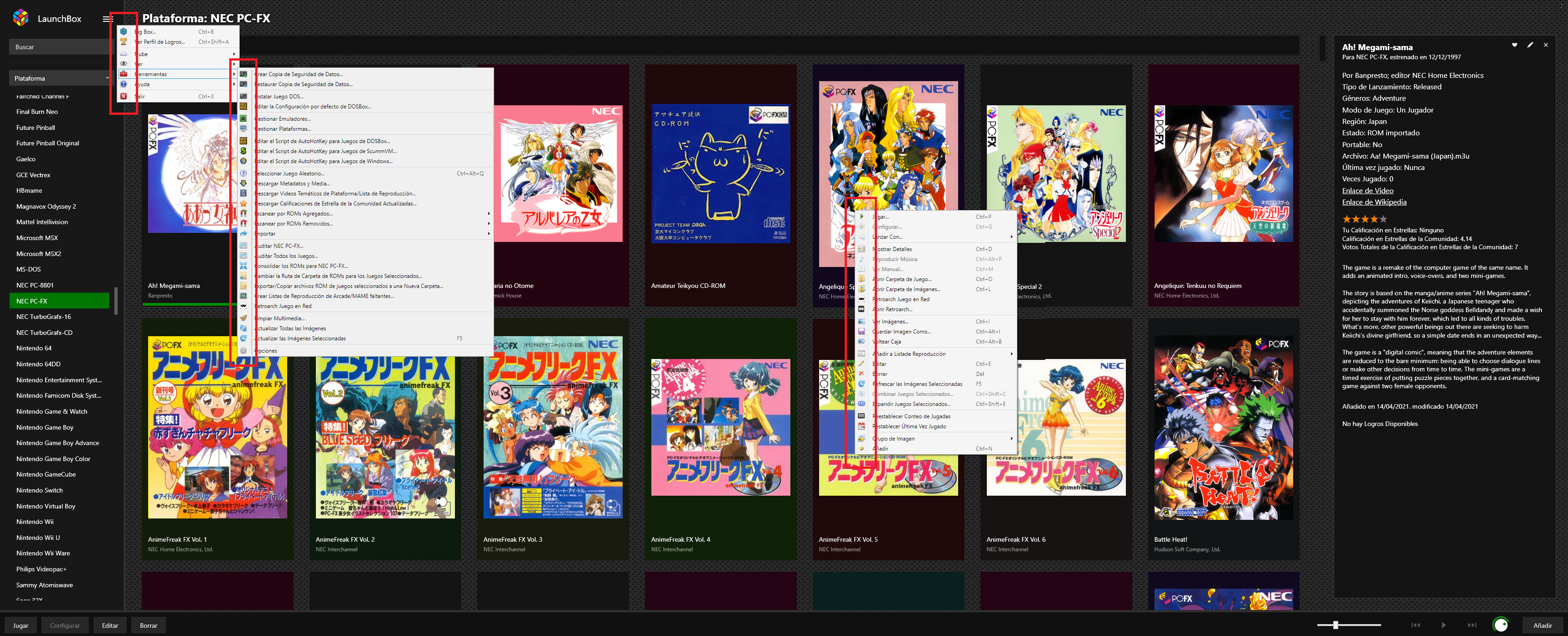The width and height of the screenshot is (1568, 636).
Task: Choose Actualizar Todas las Imágenes
Action: tap(365, 328)
